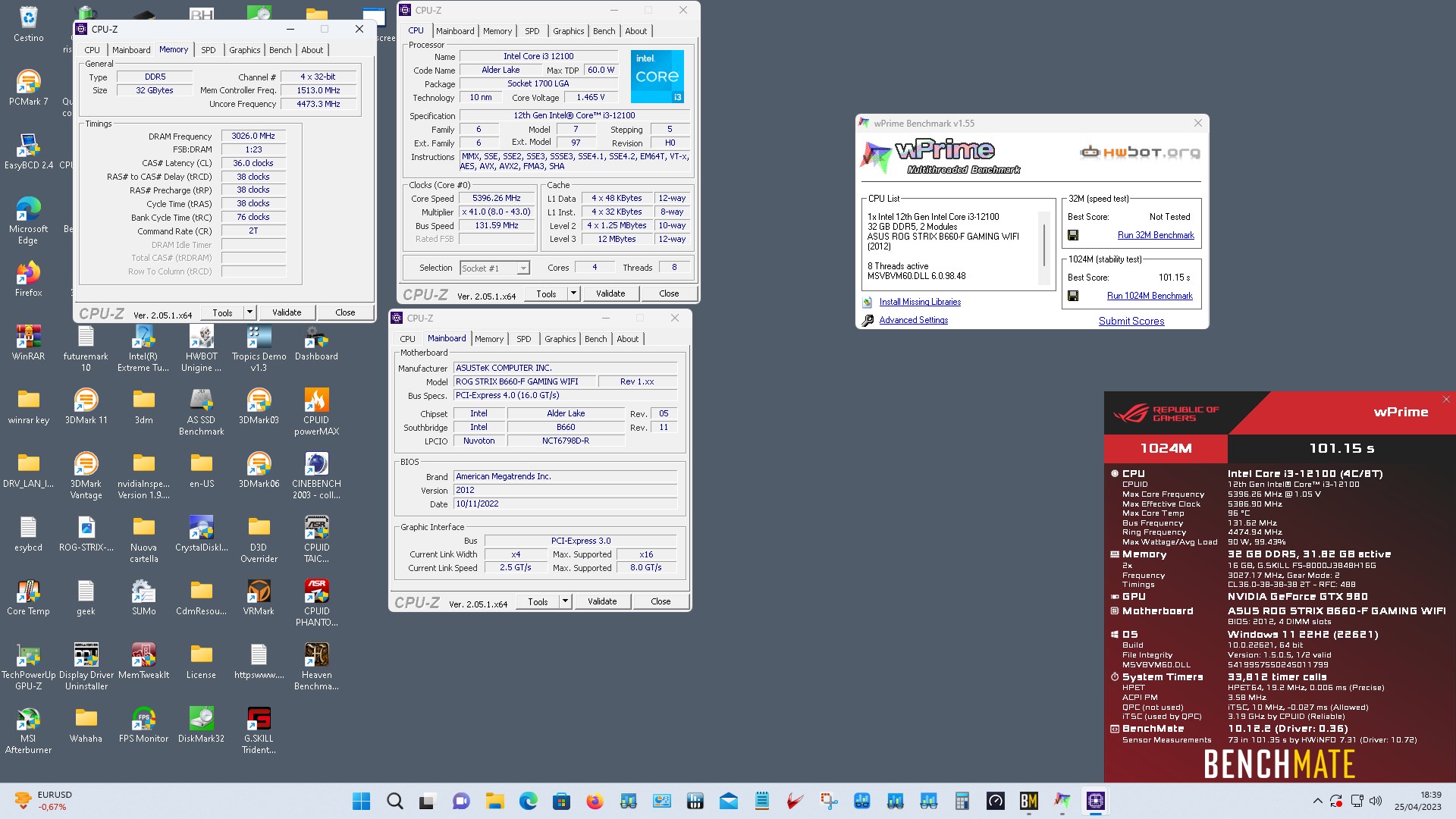
Task: Launch MSI Afterburner desktop icon
Action: [x=28, y=730]
